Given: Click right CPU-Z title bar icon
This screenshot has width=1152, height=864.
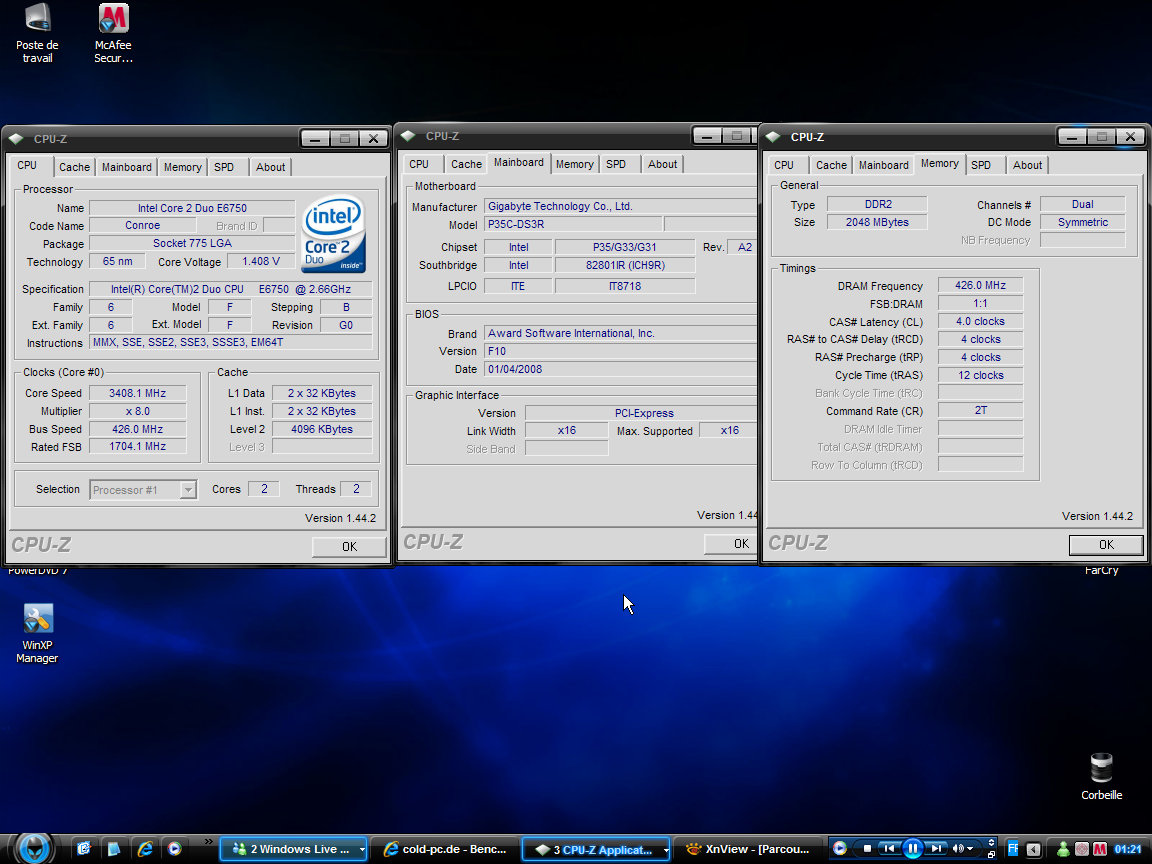Looking at the screenshot, I should coord(773,136).
